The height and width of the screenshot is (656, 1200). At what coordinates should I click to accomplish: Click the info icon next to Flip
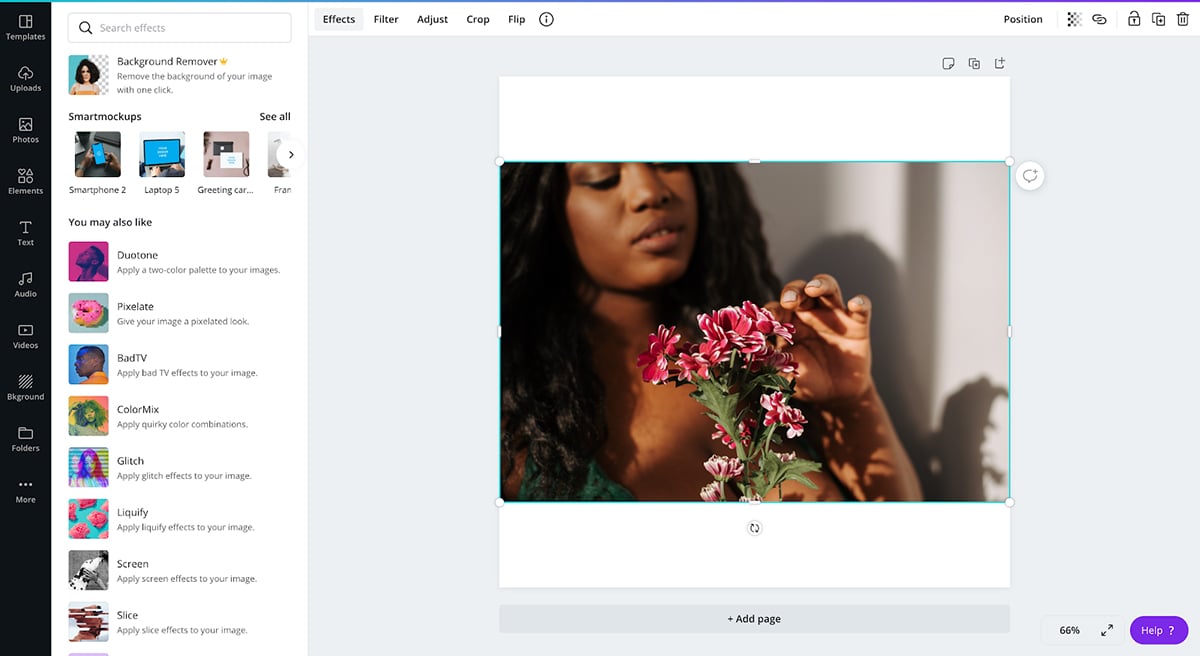point(546,19)
